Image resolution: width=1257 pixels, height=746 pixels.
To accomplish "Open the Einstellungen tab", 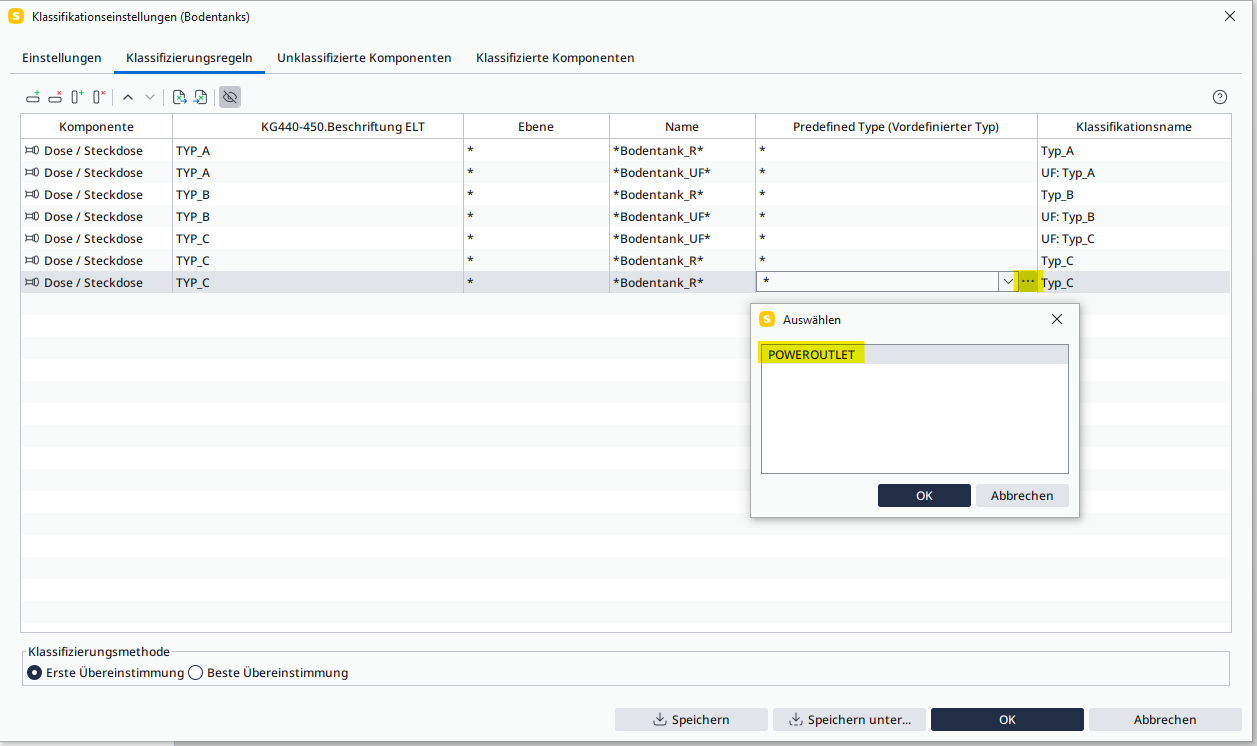I will [62, 58].
